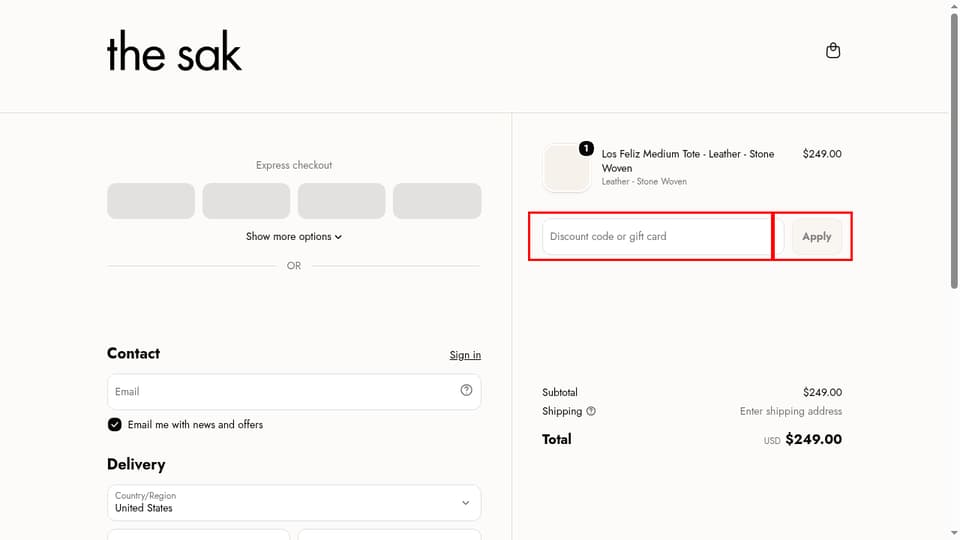Click the Delivery heading

pos(136,465)
